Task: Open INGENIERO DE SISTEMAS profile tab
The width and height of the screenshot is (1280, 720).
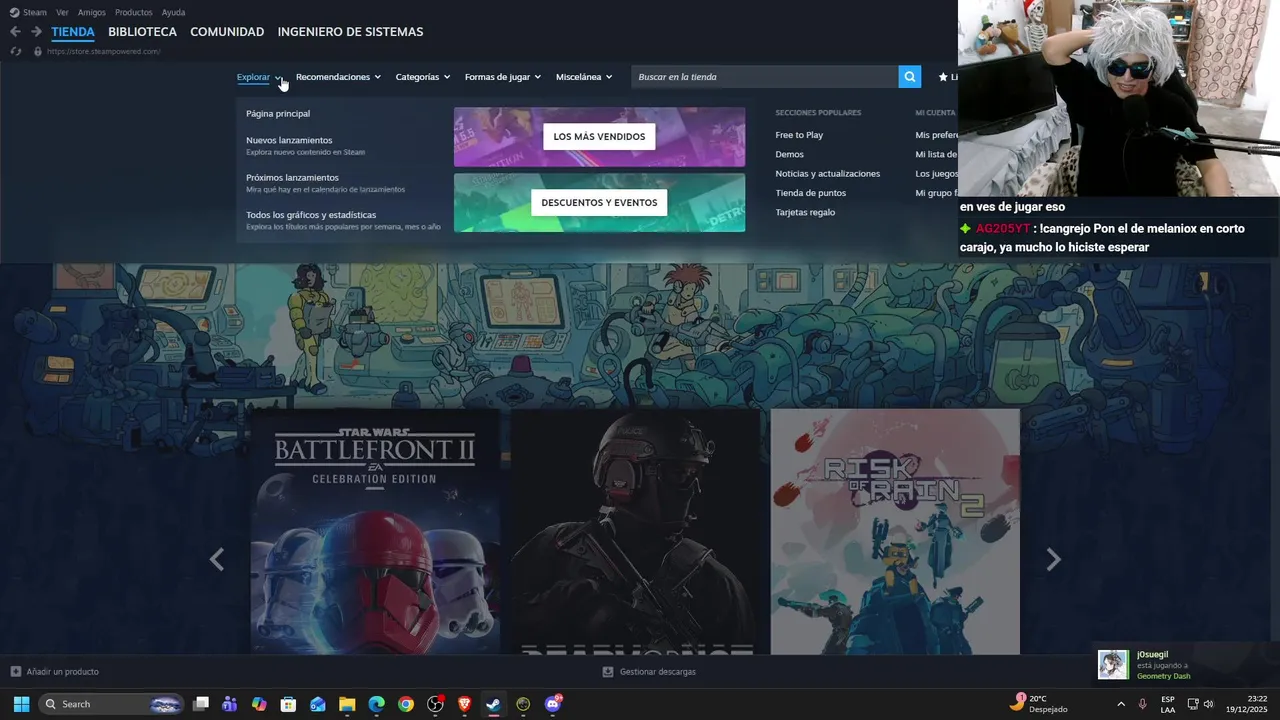Action: (x=350, y=32)
